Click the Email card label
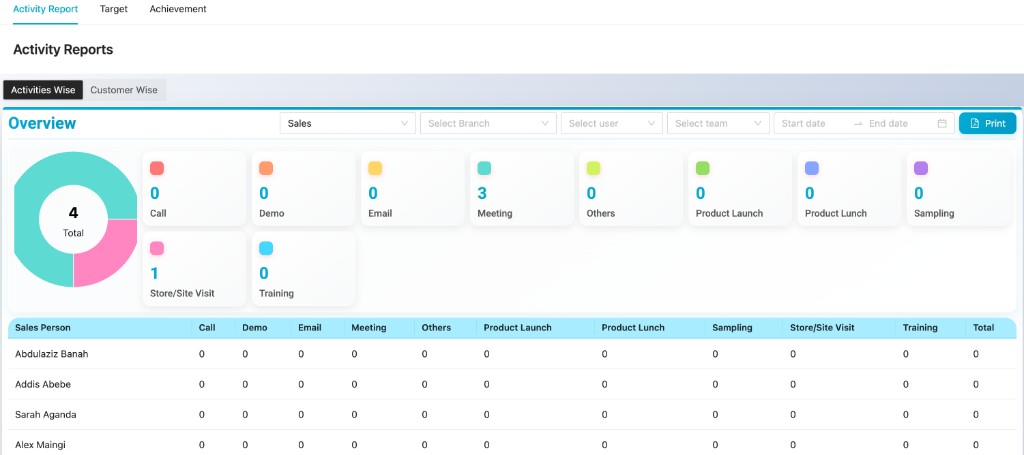This screenshot has height=455, width=1024. pos(380,213)
